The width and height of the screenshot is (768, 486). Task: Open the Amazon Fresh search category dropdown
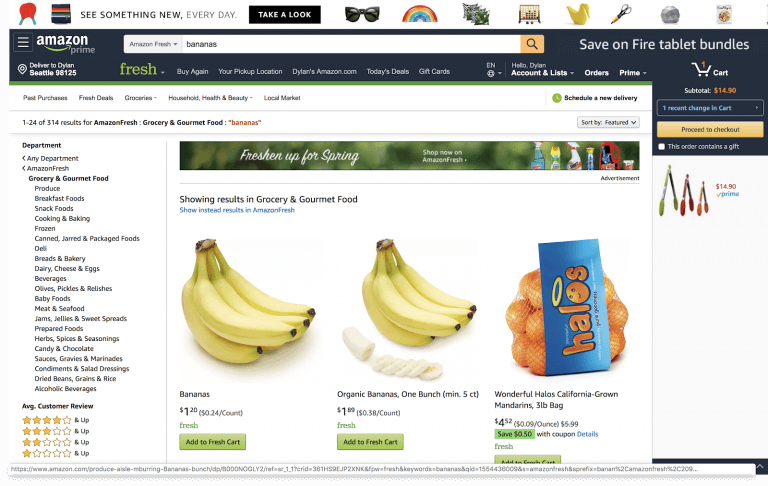click(x=153, y=44)
